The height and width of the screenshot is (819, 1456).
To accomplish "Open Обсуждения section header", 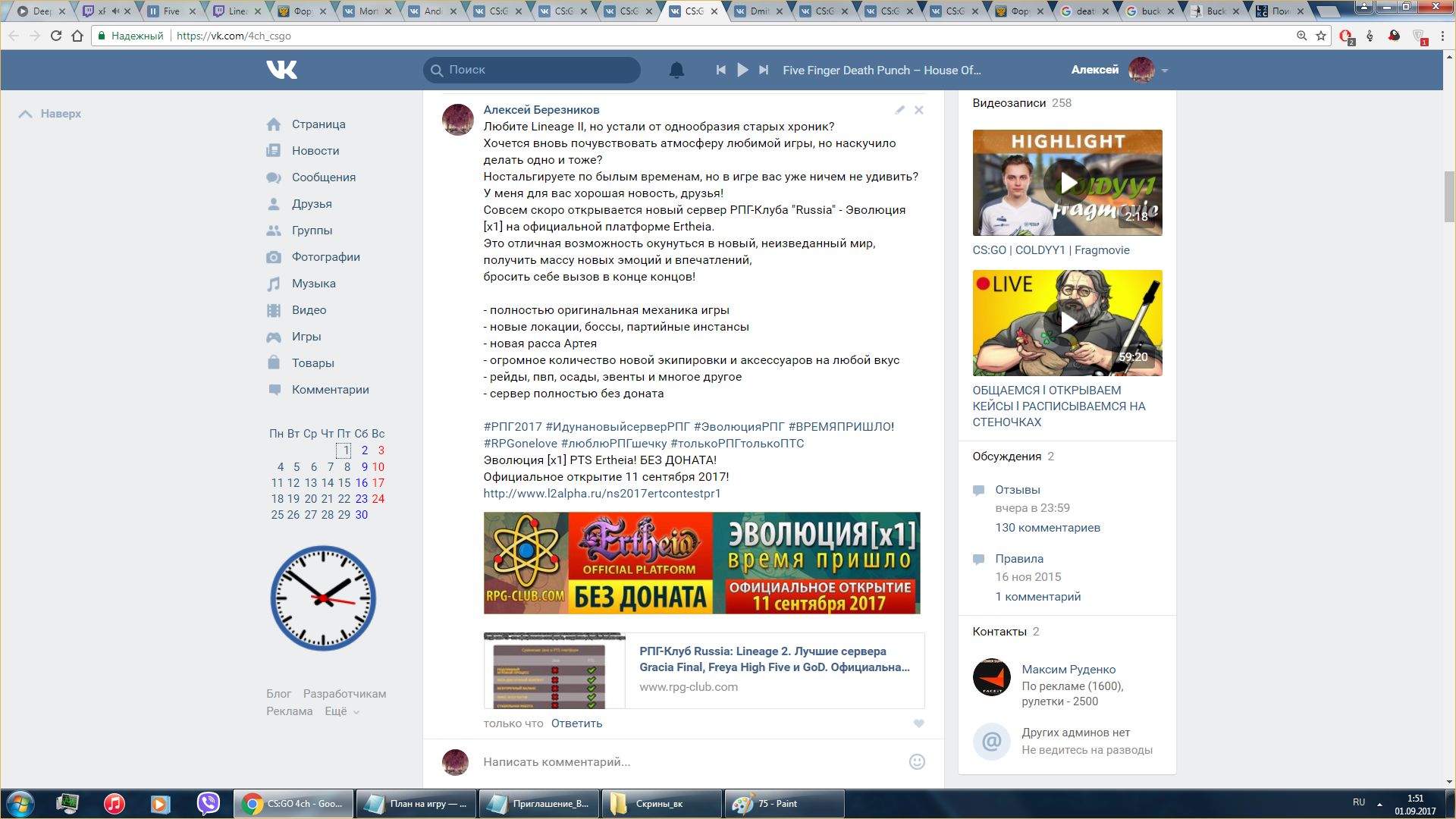I will coord(1007,457).
